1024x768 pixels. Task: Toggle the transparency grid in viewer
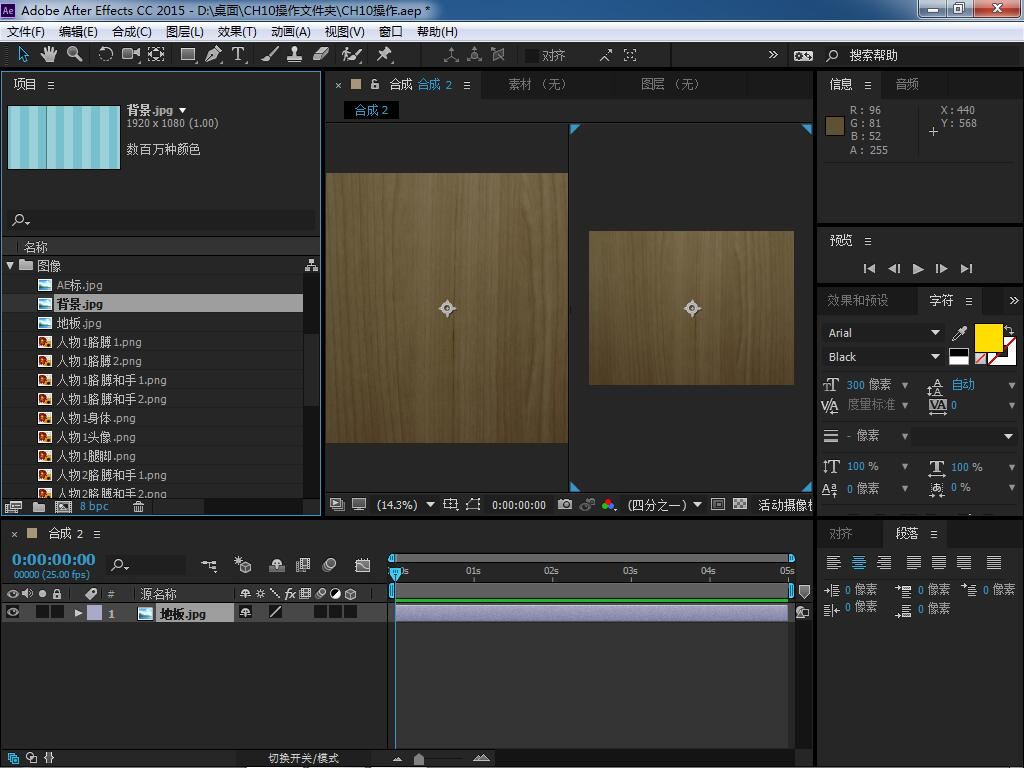point(740,505)
